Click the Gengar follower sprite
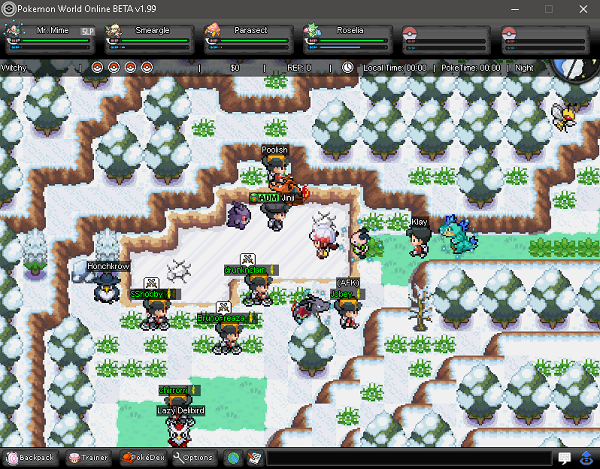The height and width of the screenshot is (469, 600). [x=239, y=215]
